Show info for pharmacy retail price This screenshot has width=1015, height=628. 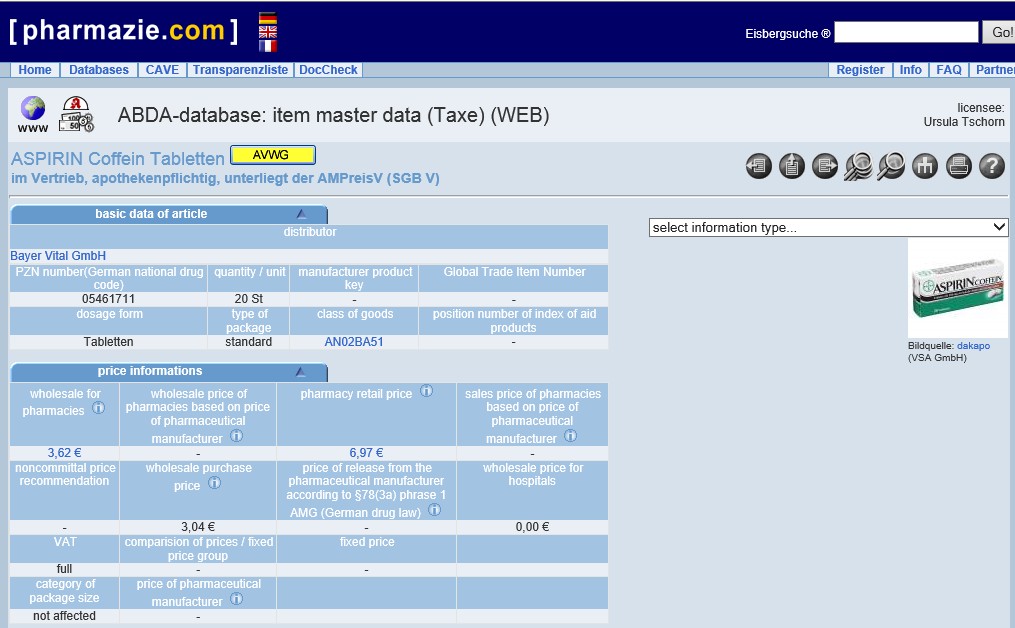427,390
